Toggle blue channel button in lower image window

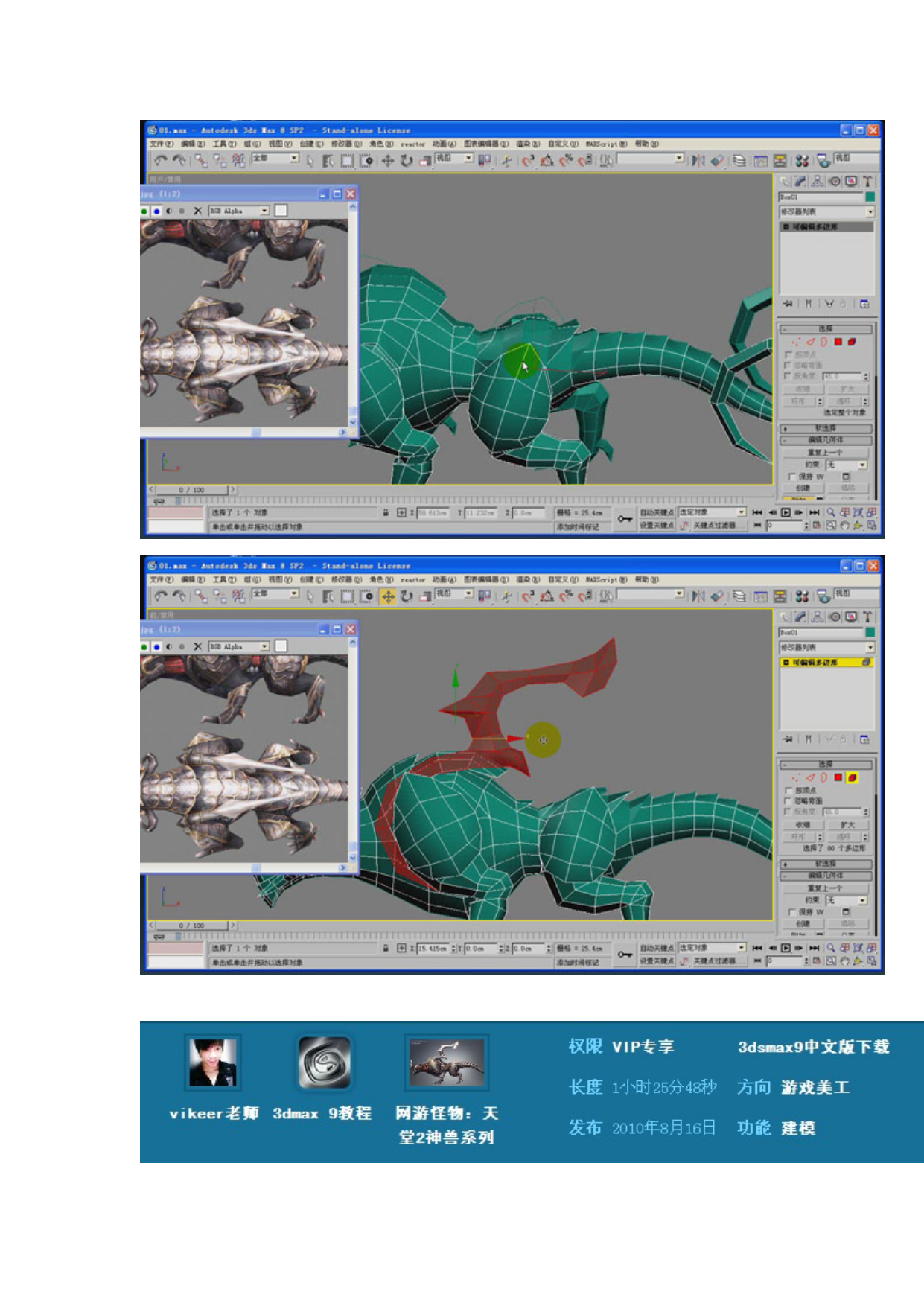[156, 646]
